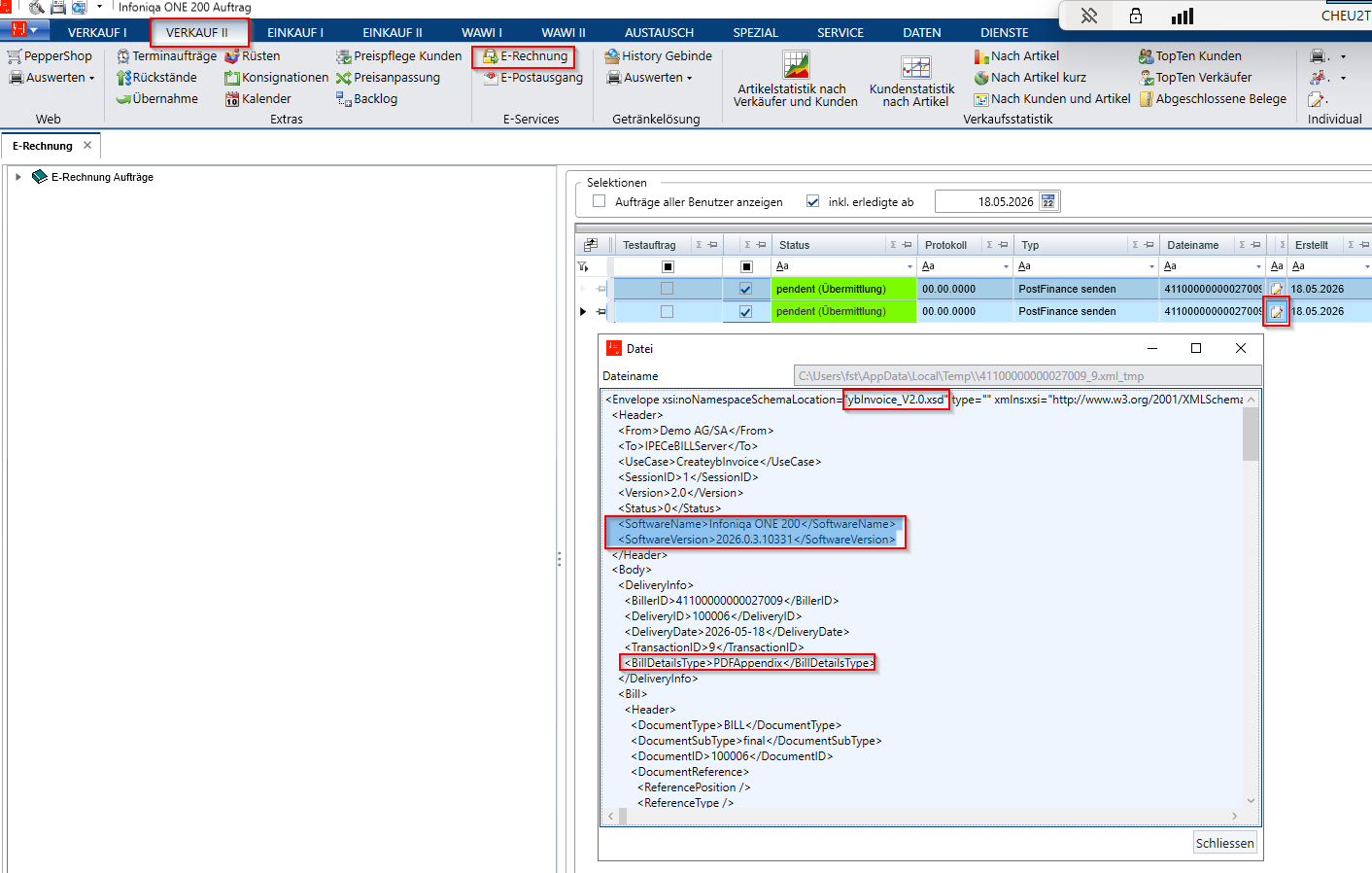Open the E-Rechnung ribbon button

coord(525,56)
